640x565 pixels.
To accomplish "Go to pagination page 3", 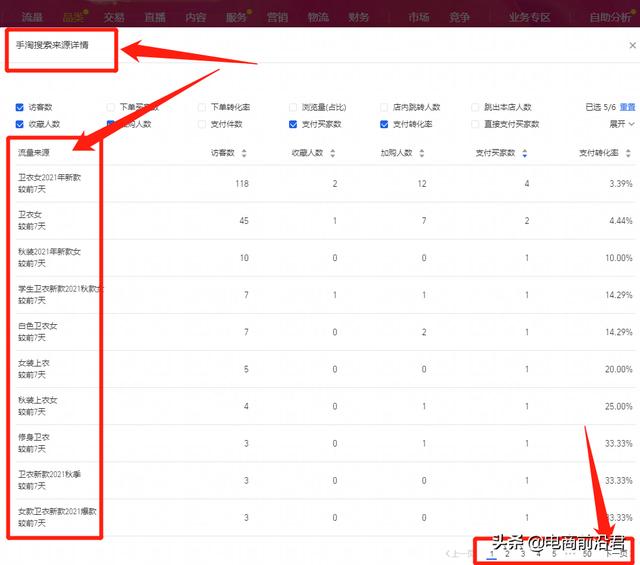I will click(523, 554).
